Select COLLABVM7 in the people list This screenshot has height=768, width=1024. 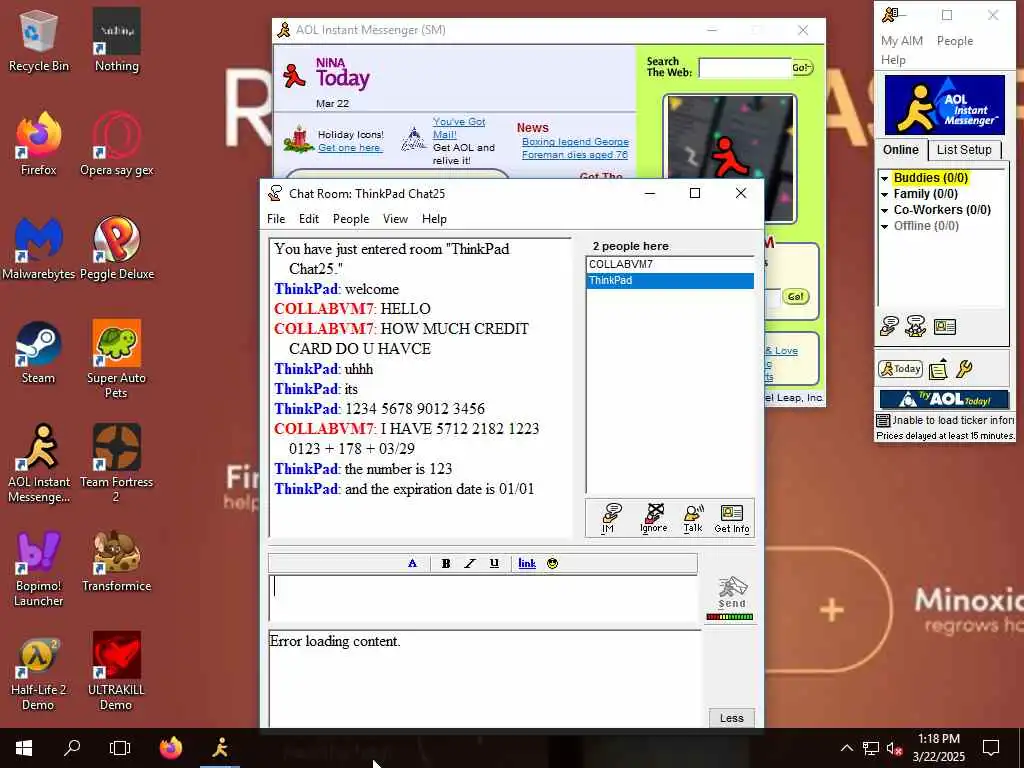pos(670,264)
